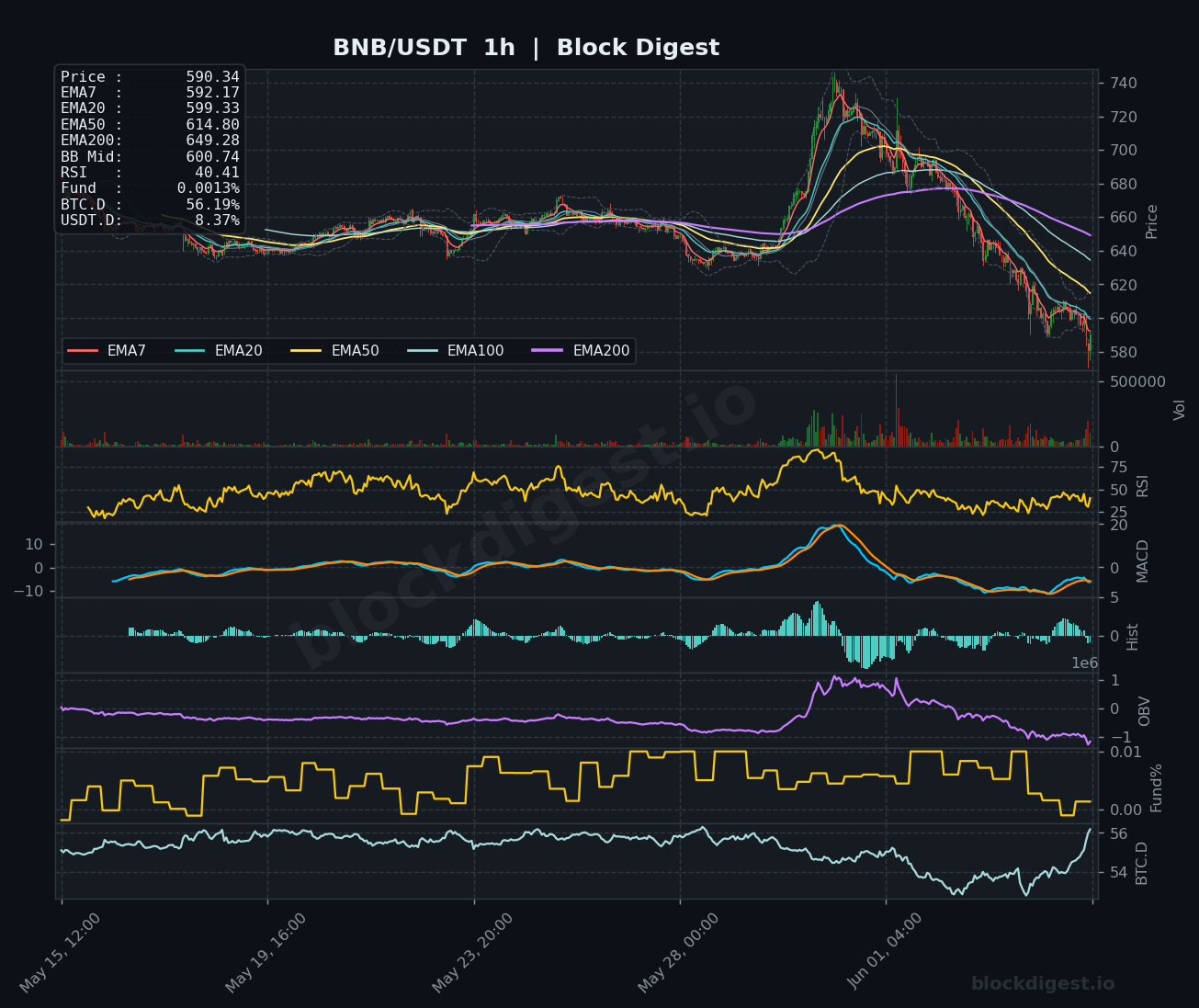This screenshot has height=1008, width=1199.
Task: Click the BTC.D axis tick 54
Action: (1119, 873)
